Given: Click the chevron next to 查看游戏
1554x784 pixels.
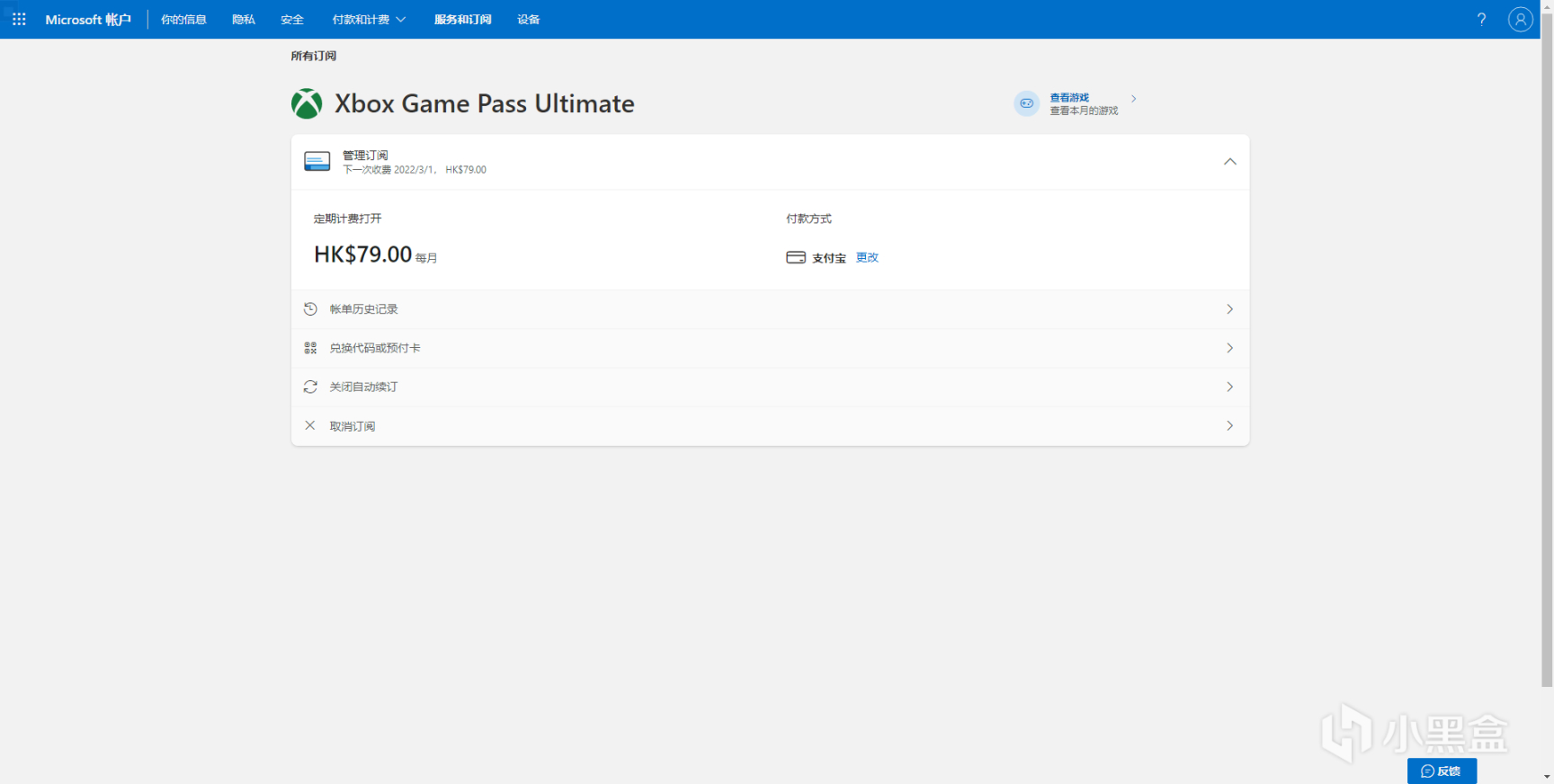Looking at the screenshot, I should [1133, 99].
